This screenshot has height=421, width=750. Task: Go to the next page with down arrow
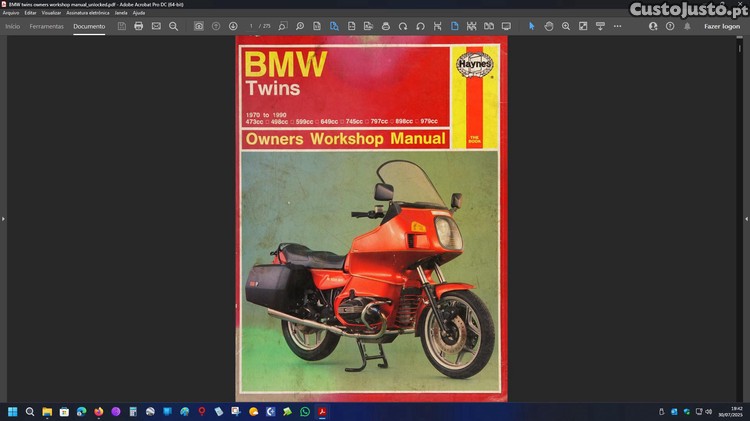tap(233, 26)
